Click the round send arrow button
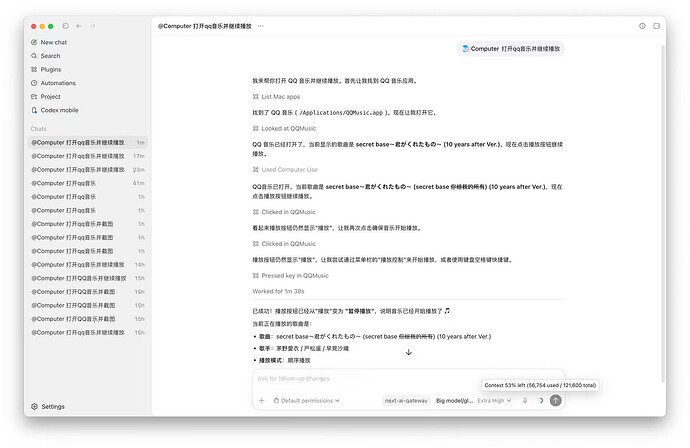Viewport: 690px width, 448px height. [556, 400]
